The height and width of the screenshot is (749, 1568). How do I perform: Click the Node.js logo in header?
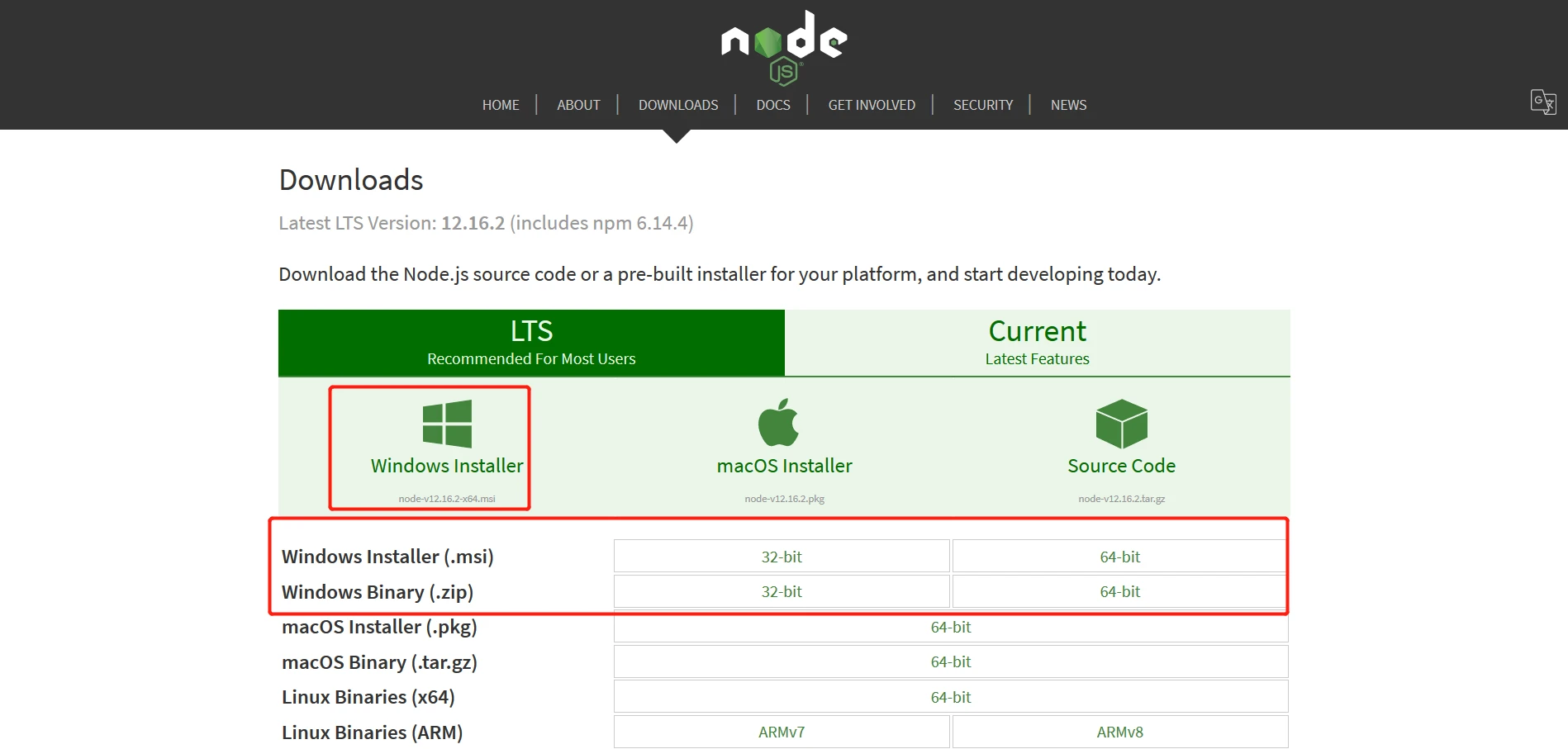[x=783, y=47]
